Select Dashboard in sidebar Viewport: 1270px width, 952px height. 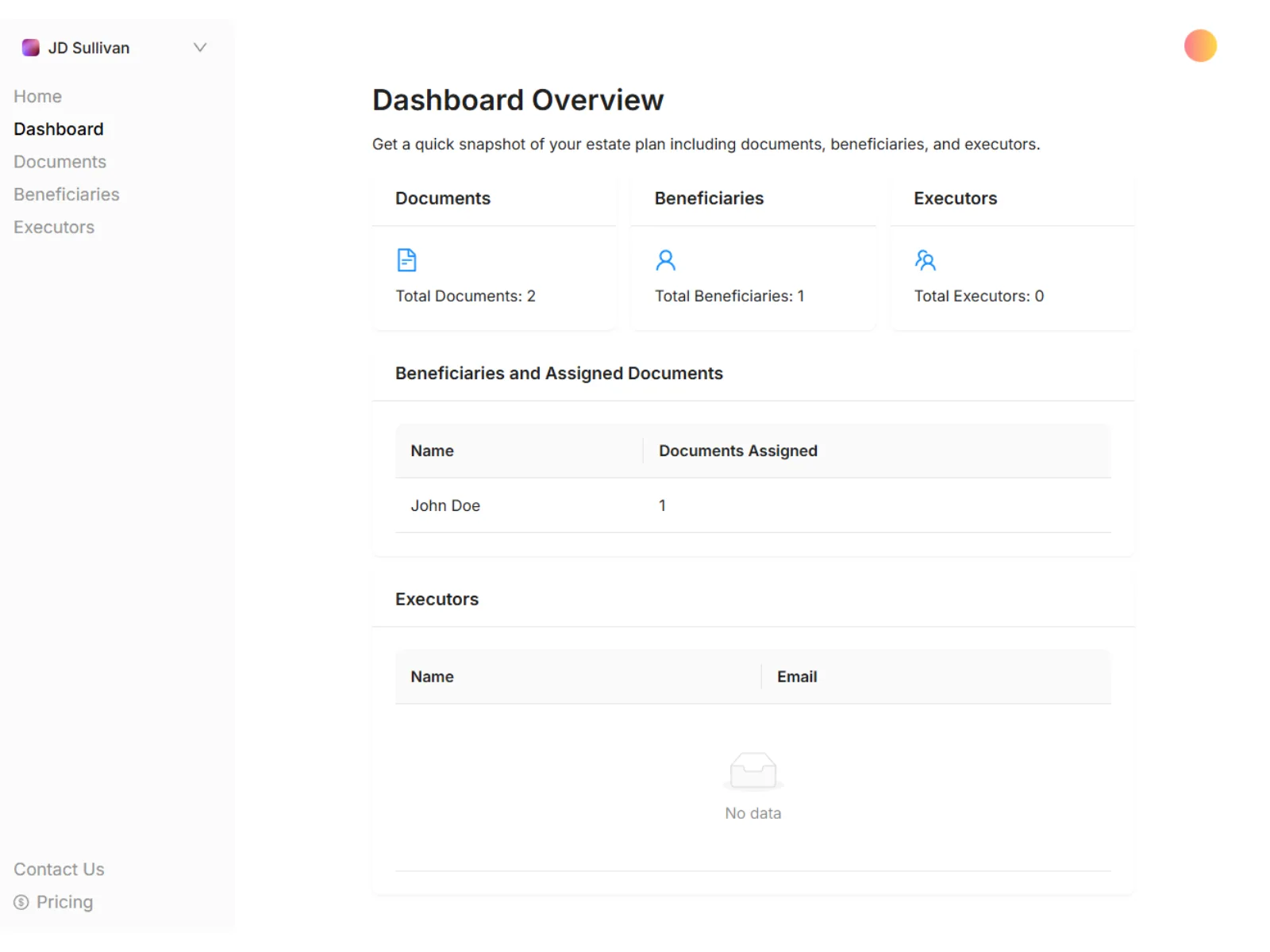pyautogui.click(x=59, y=129)
